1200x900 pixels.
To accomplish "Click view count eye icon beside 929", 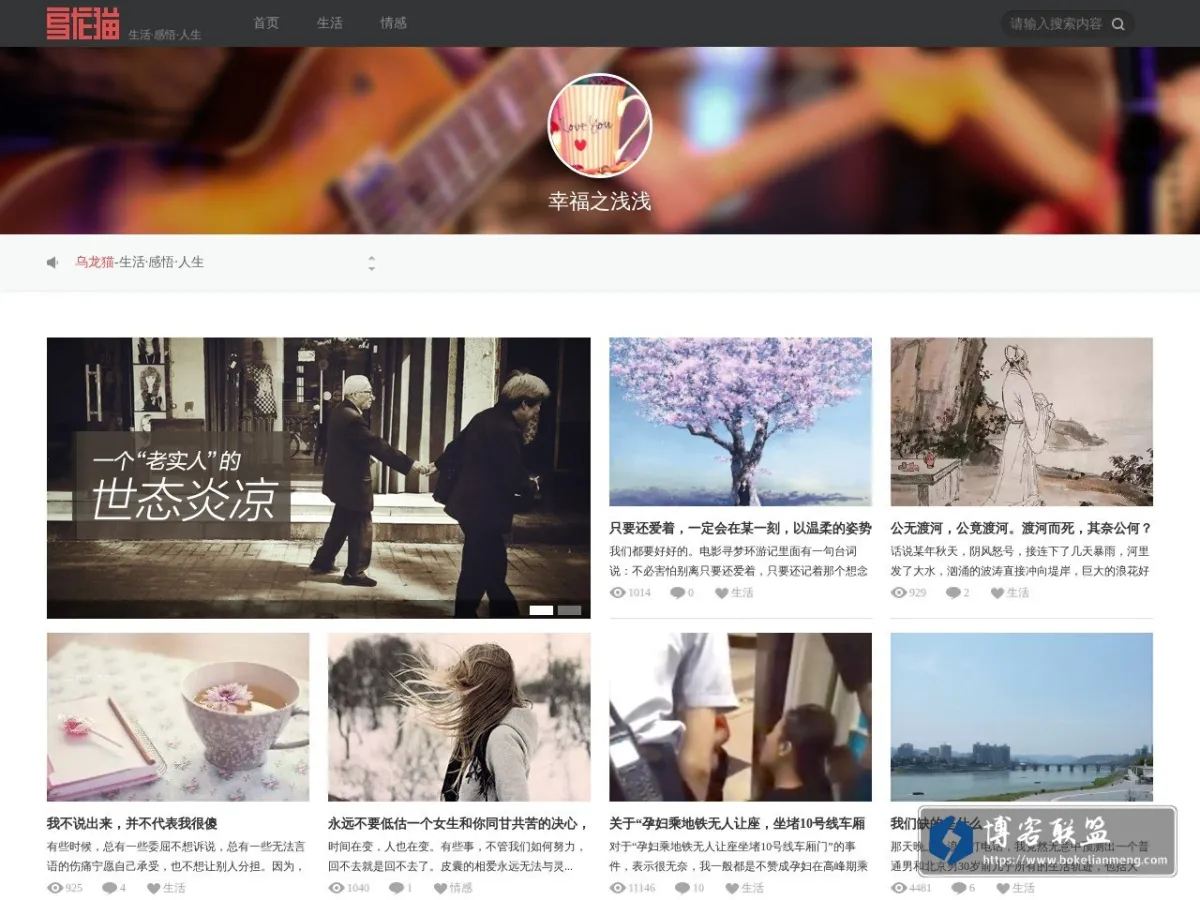I will (x=898, y=593).
